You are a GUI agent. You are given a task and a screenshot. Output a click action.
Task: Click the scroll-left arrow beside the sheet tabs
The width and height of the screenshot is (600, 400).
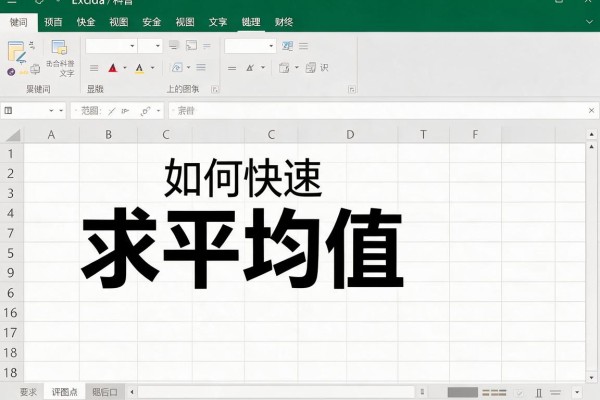click(x=132, y=392)
